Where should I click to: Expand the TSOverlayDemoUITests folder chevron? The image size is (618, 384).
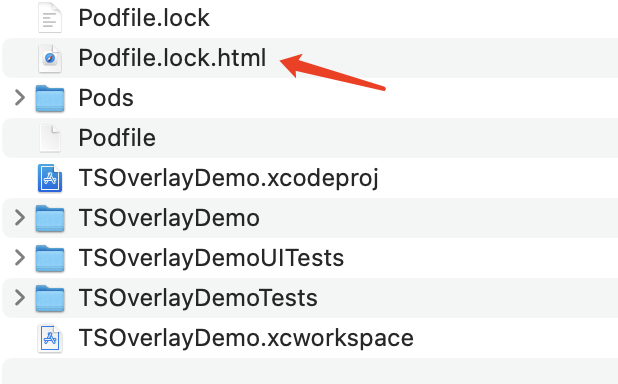coord(20,258)
